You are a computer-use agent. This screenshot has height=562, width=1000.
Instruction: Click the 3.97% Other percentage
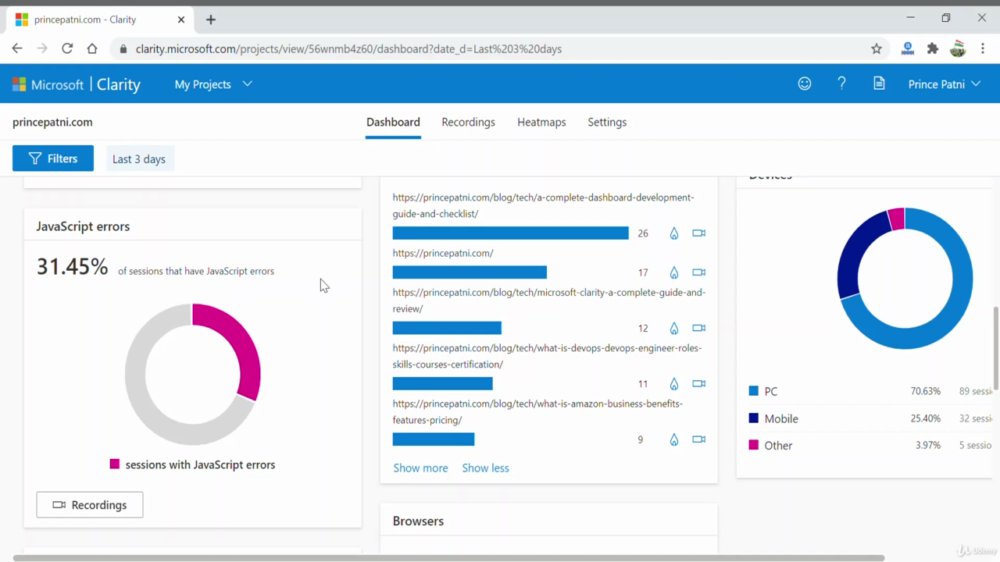pyautogui.click(x=928, y=445)
